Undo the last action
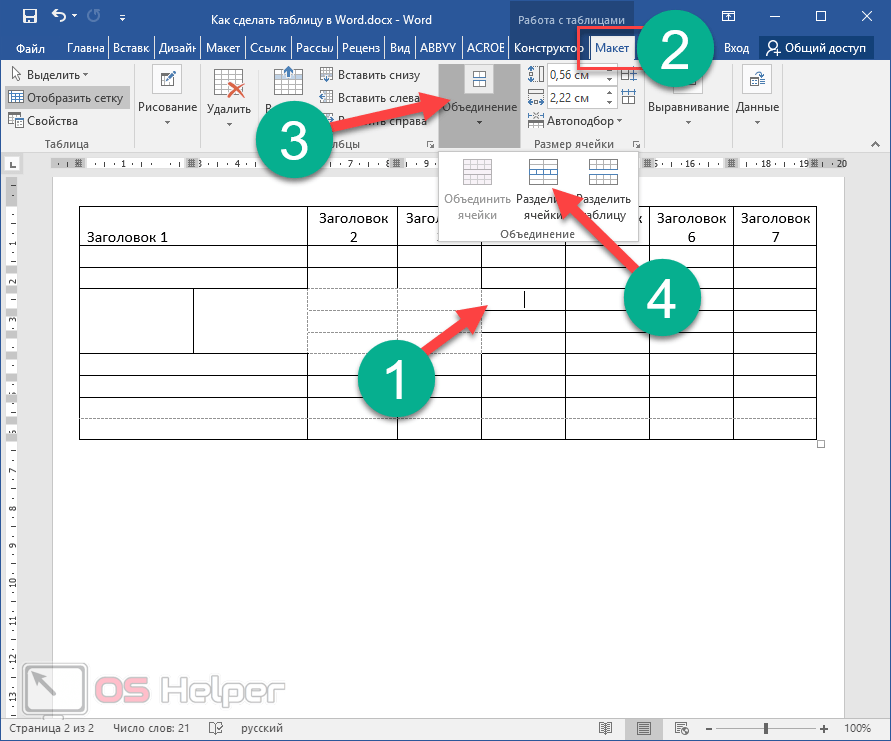The width and height of the screenshot is (891, 741). (x=59, y=16)
